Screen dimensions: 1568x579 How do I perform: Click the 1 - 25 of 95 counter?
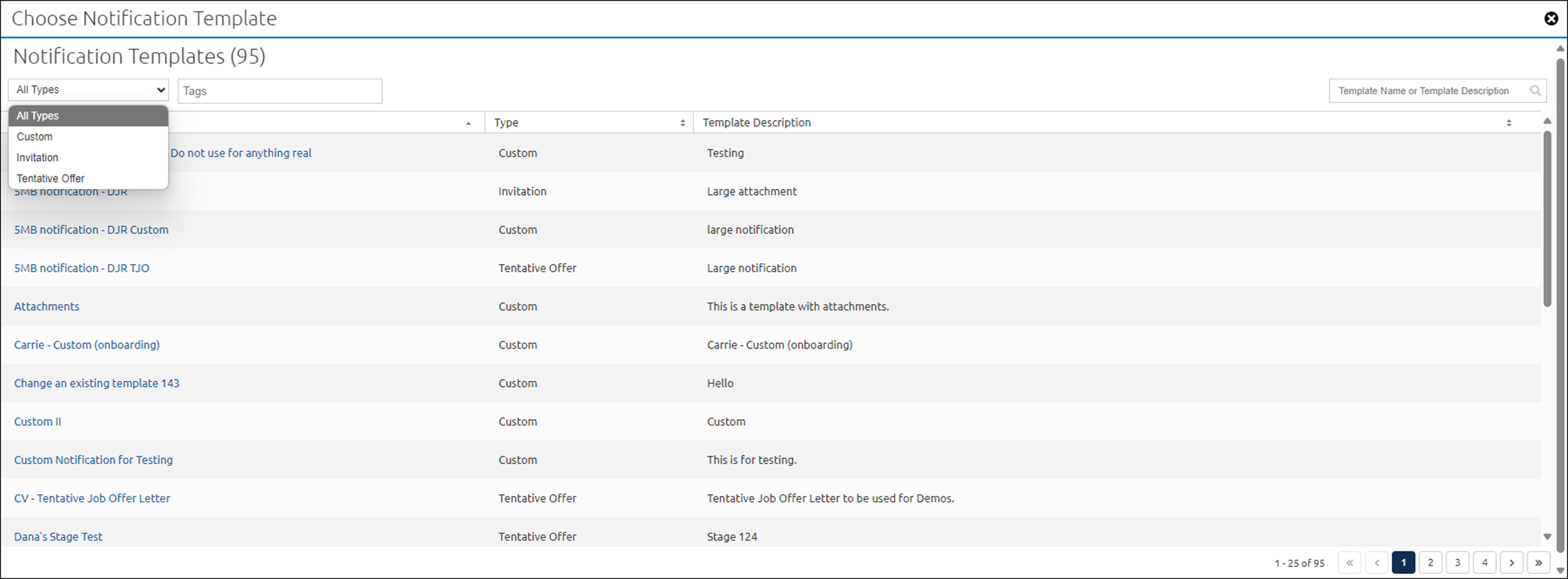click(1300, 563)
